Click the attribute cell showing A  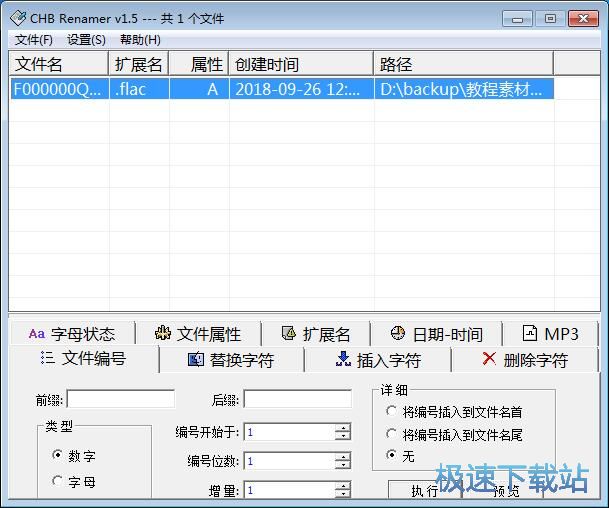click(x=199, y=89)
